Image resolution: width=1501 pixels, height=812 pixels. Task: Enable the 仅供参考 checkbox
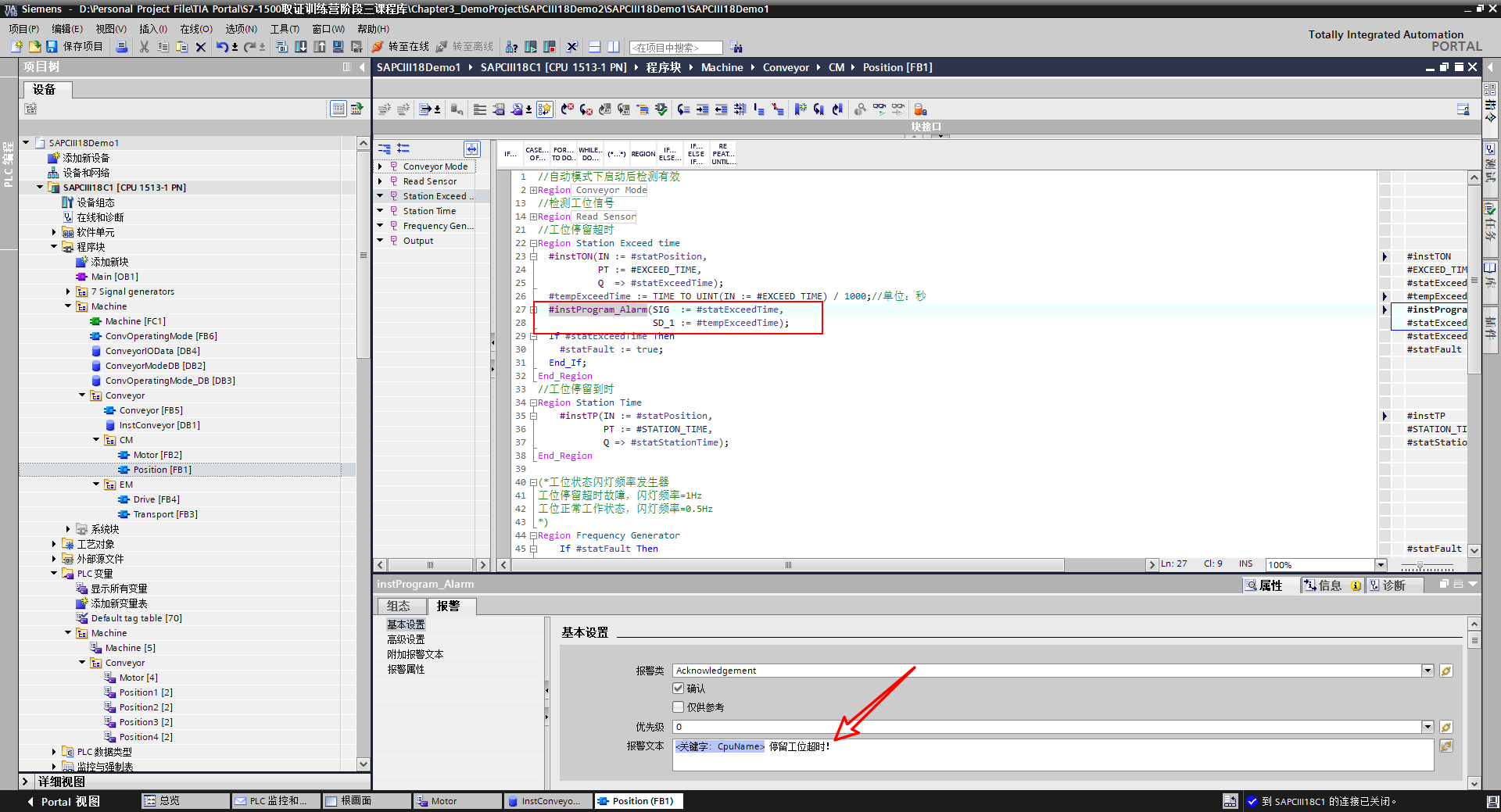tap(679, 707)
